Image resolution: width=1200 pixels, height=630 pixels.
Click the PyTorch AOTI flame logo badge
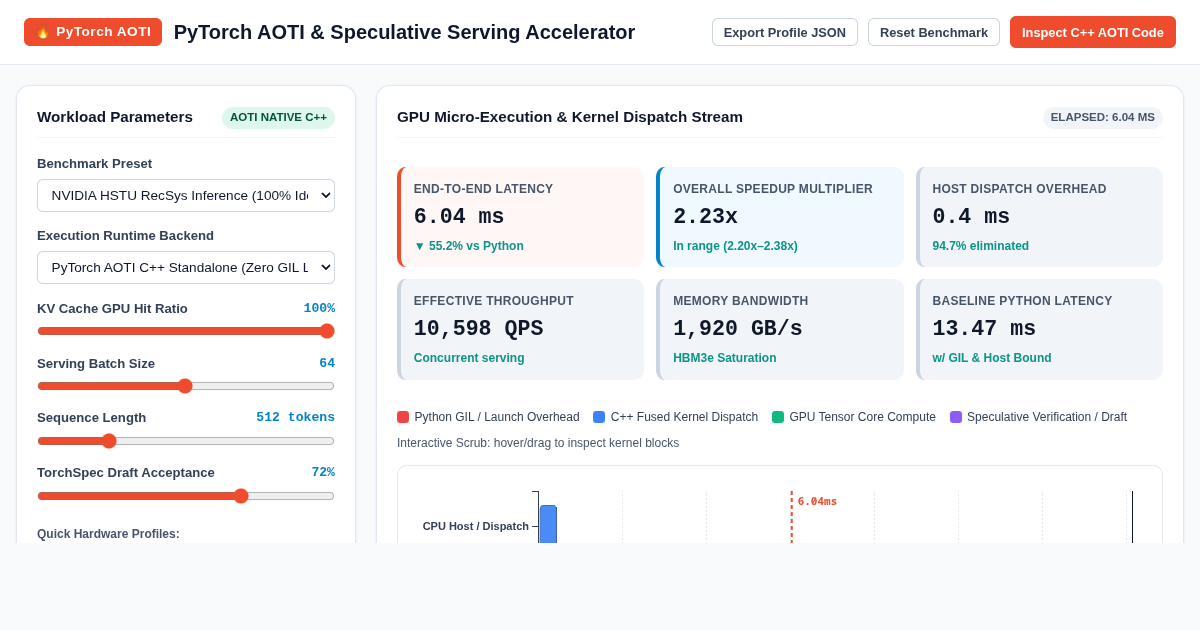(93, 32)
